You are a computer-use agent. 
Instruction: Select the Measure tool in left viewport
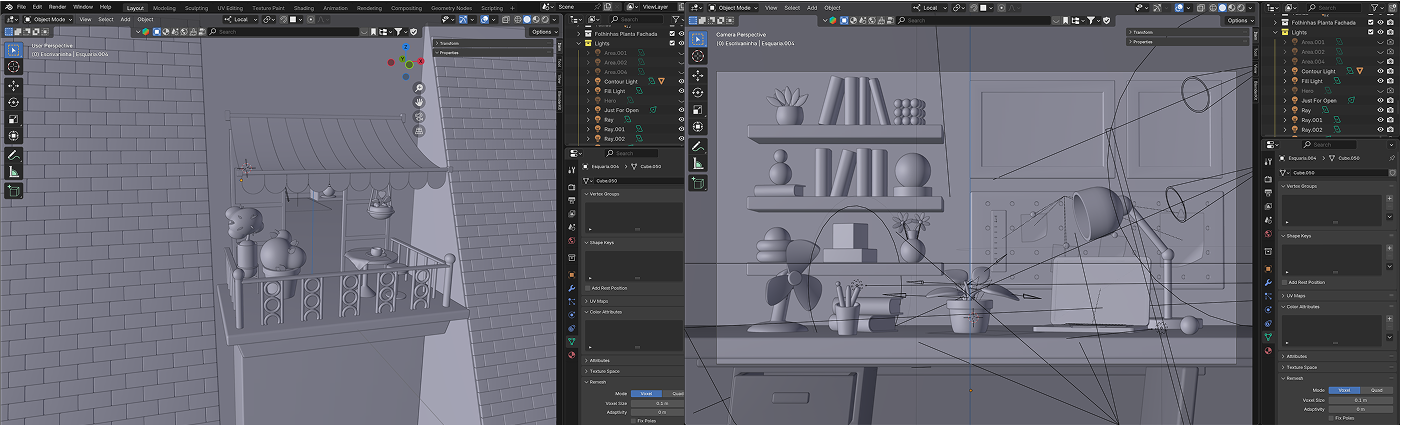[14, 172]
